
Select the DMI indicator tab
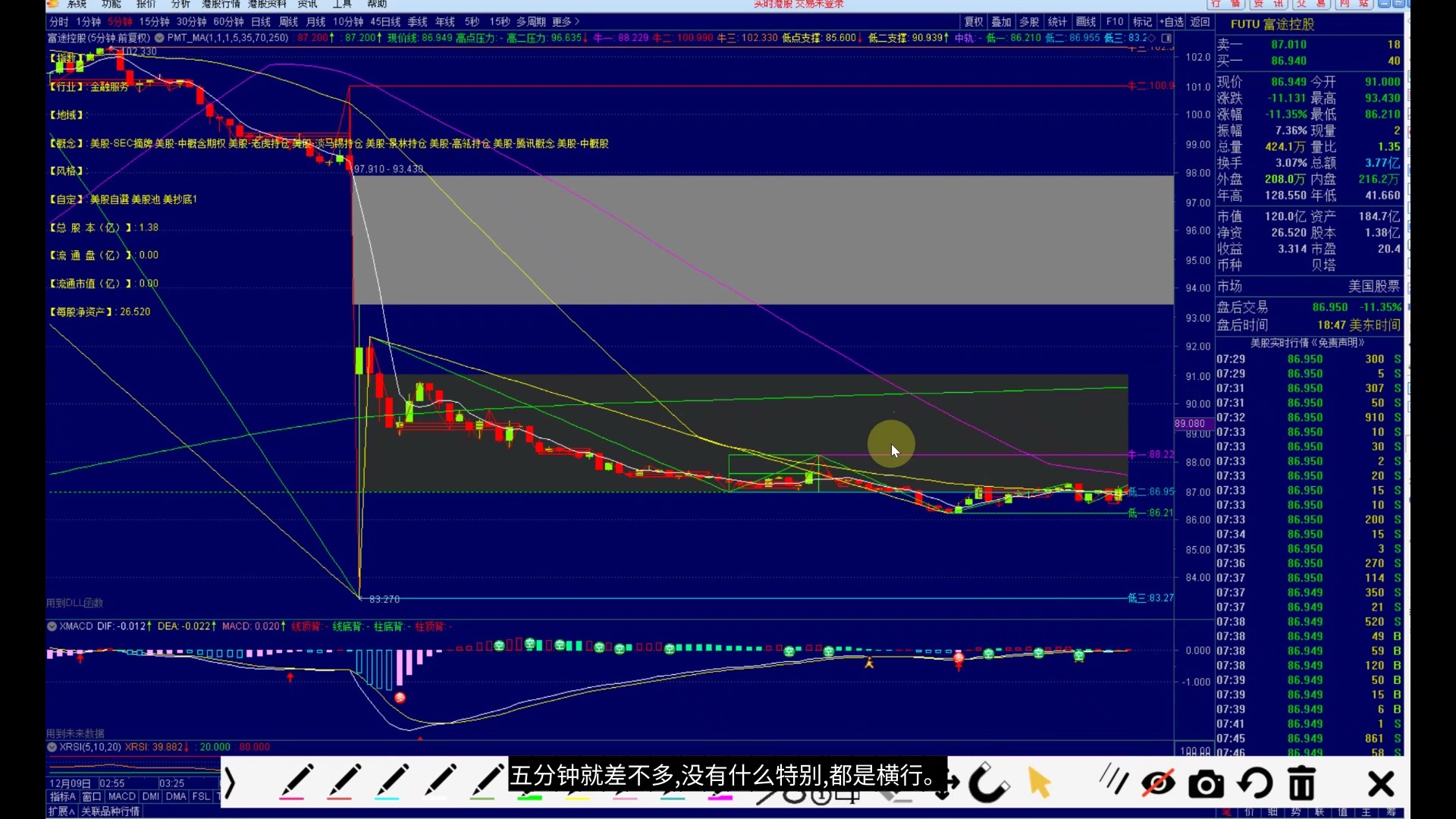(151, 797)
